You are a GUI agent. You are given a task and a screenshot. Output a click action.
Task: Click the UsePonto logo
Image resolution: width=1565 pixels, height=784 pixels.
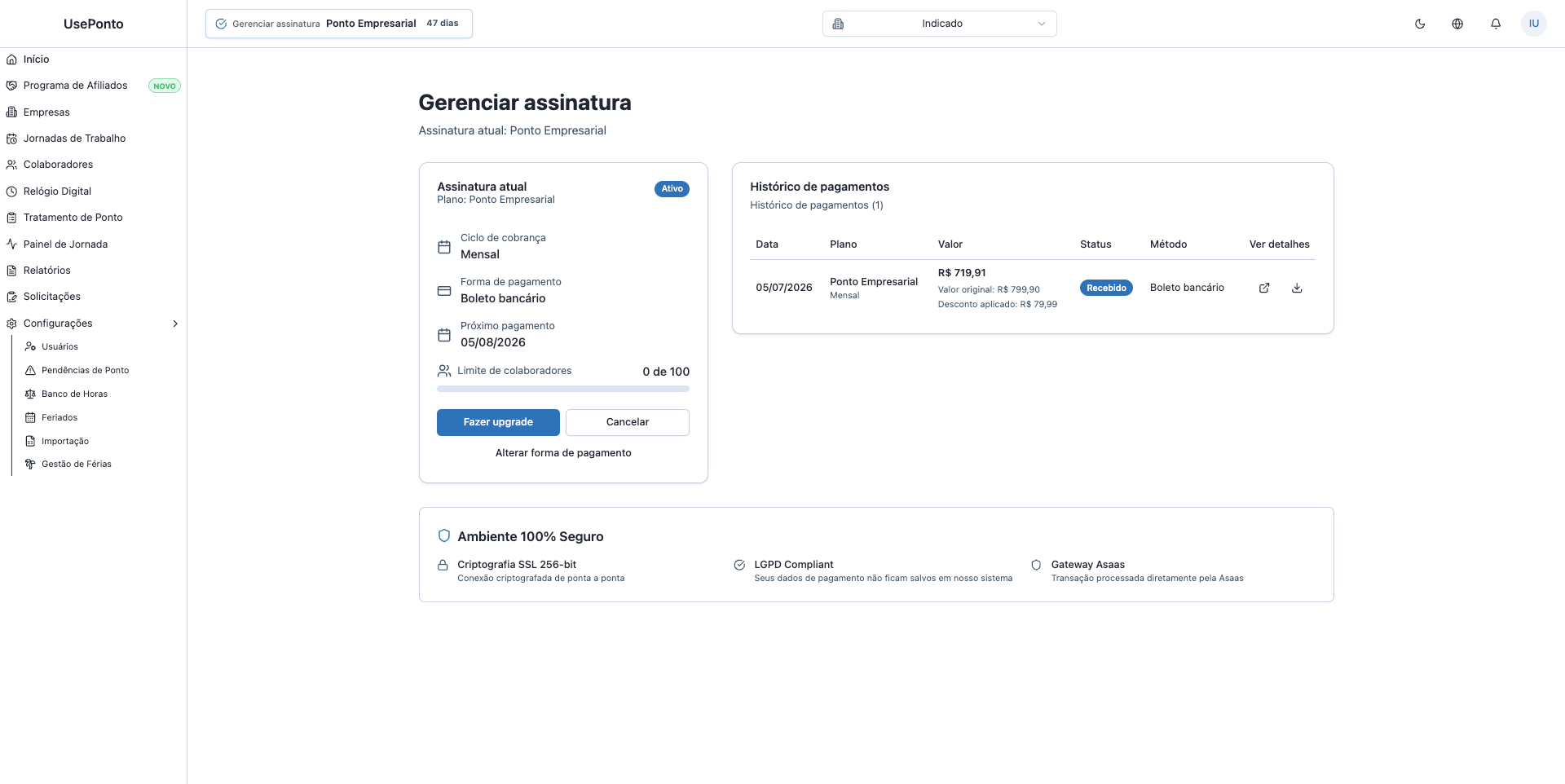coord(94,24)
